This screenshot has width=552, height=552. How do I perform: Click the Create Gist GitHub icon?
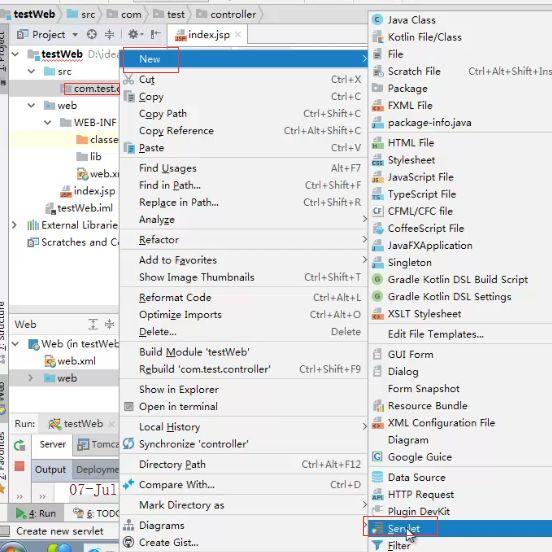point(129,542)
